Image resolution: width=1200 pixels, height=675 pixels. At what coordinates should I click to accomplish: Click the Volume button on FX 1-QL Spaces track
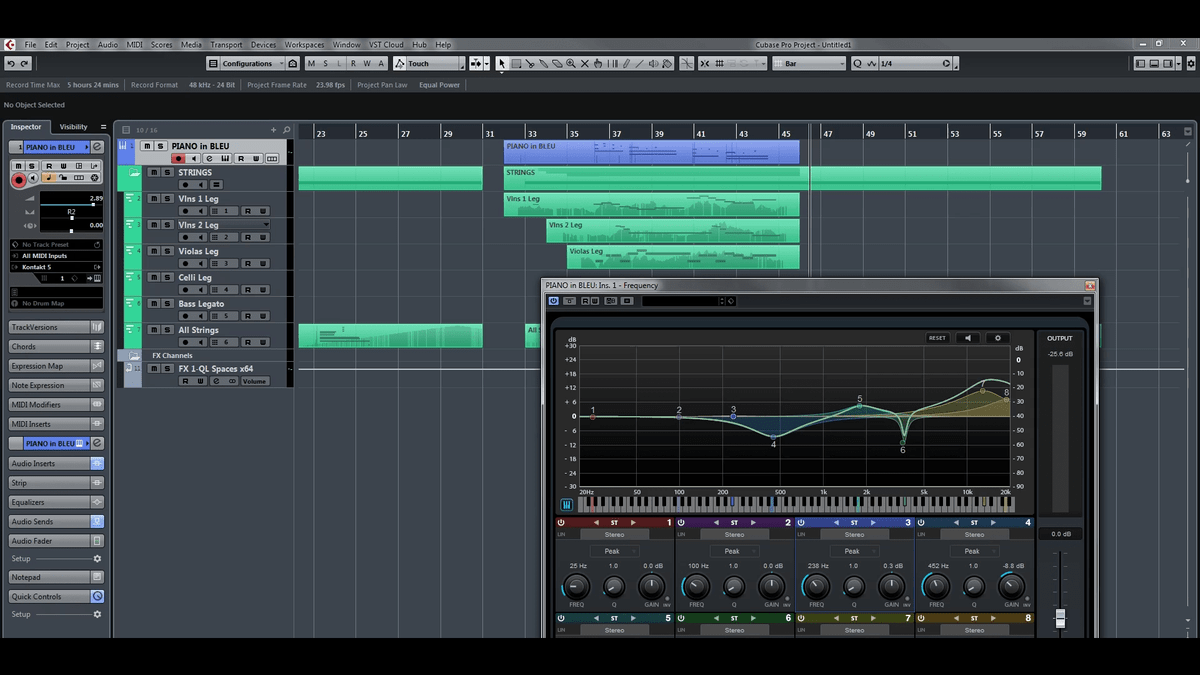pyautogui.click(x=254, y=381)
